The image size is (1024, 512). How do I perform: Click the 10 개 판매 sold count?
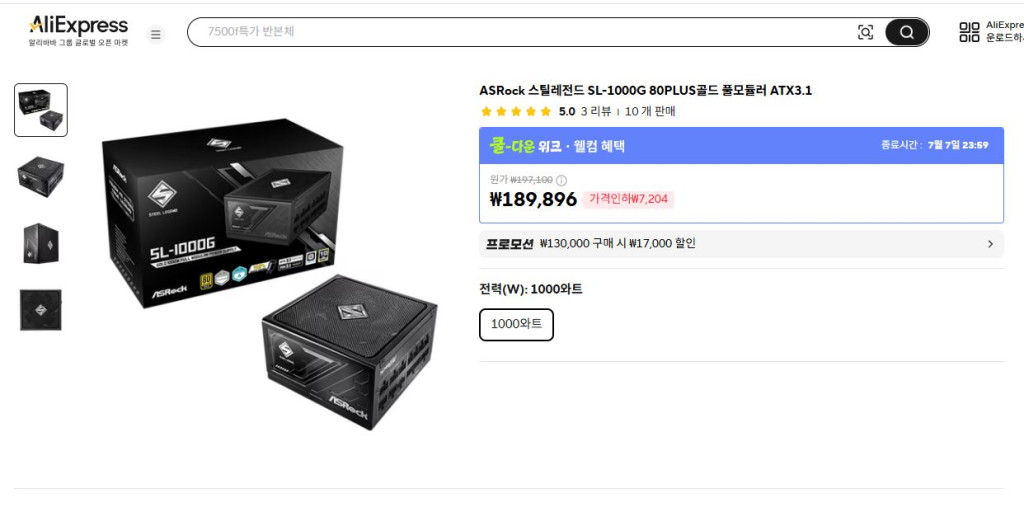650,112
